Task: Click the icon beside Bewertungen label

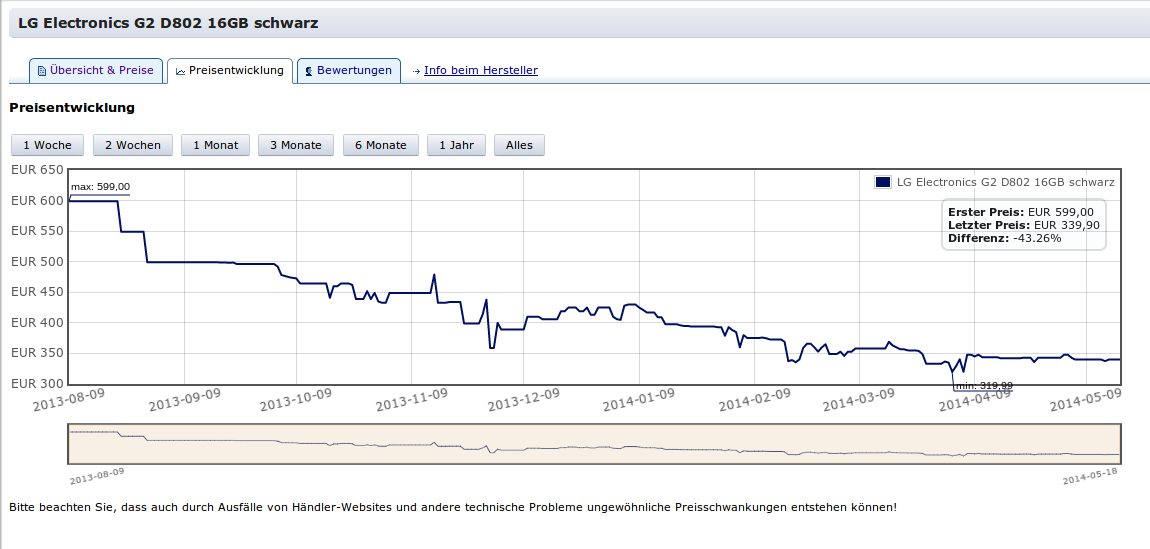Action: pyautogui.click(x=309, y=71)
